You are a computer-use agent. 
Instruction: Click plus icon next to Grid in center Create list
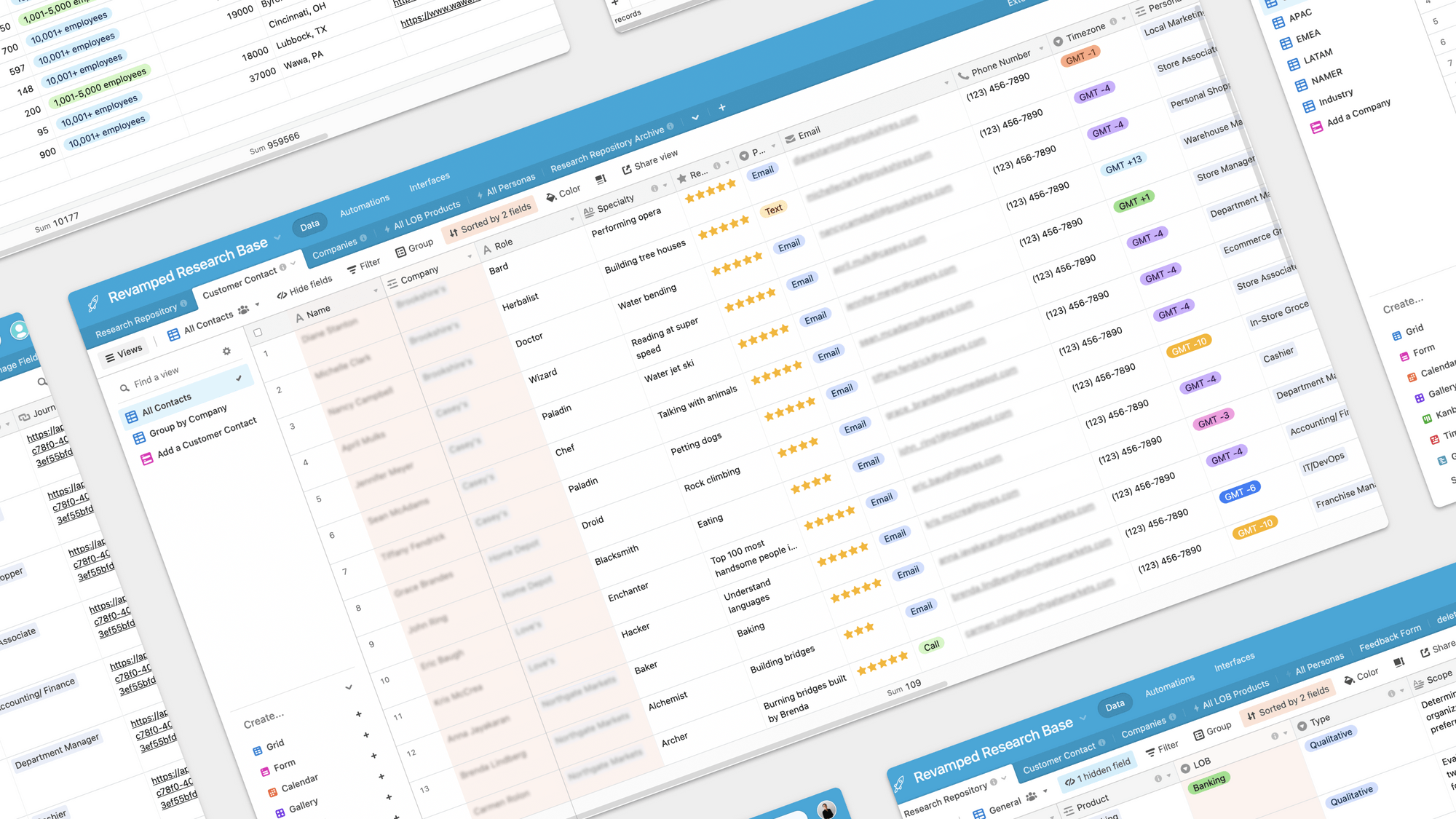coord(359,714)
